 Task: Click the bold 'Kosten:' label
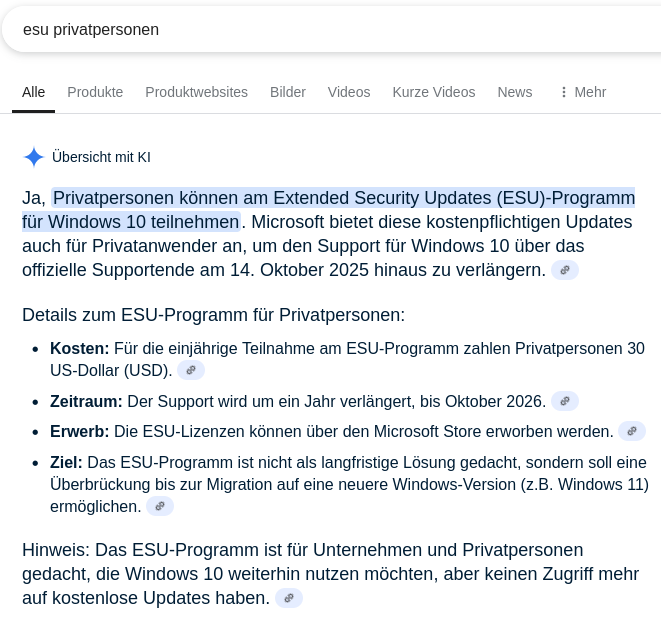(x=79, y=348)
